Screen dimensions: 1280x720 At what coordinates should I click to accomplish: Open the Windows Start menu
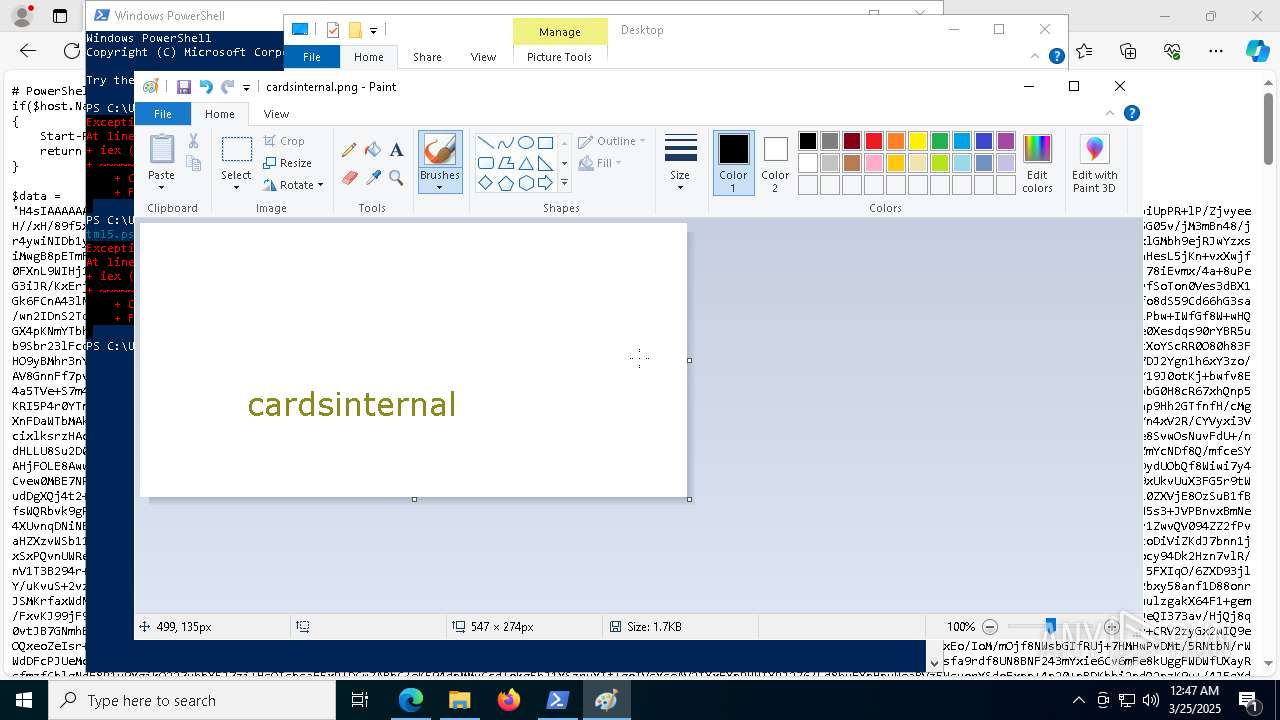point(24,701)
